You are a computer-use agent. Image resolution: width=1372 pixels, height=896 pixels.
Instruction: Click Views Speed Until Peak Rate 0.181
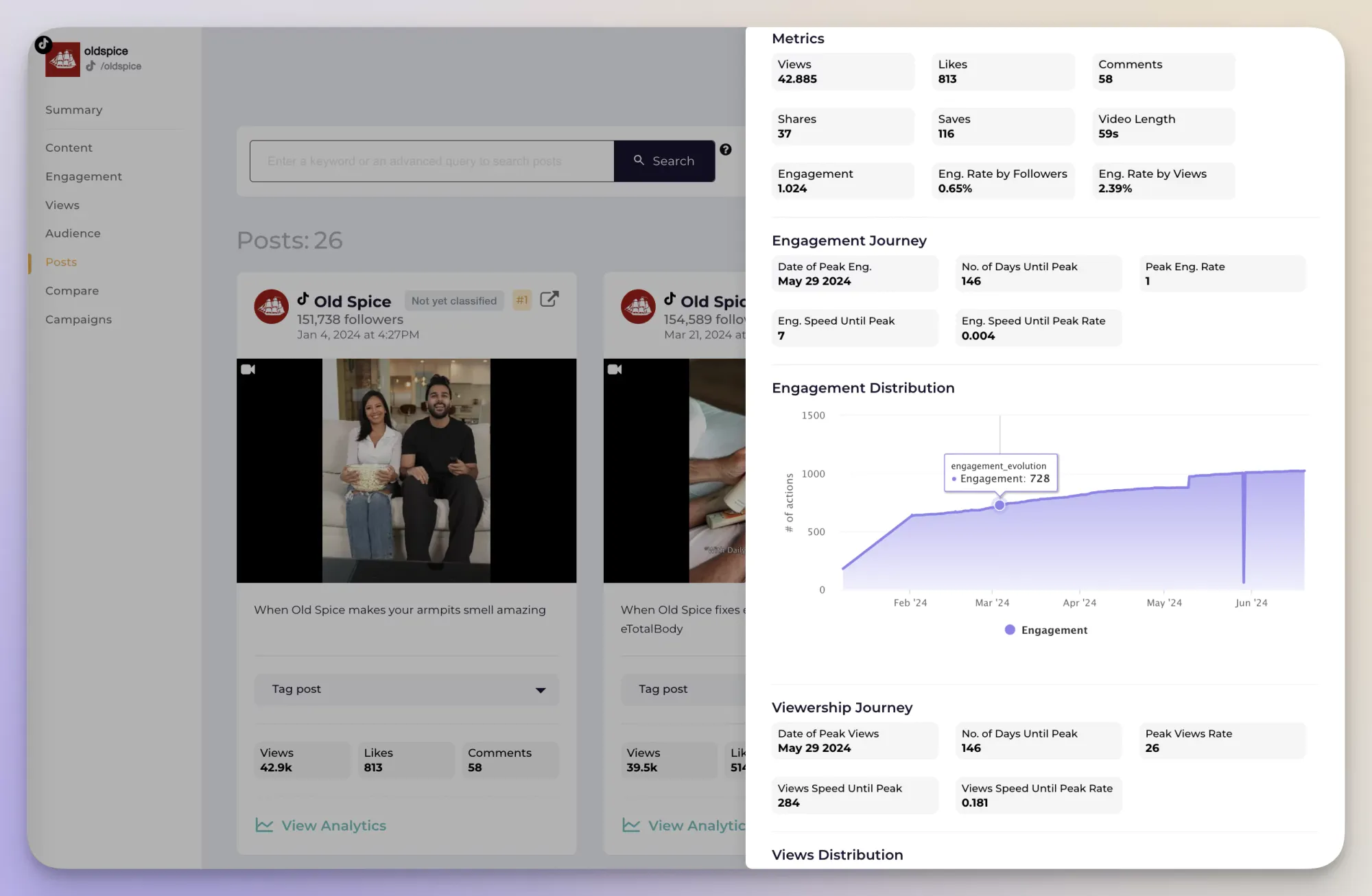[1039, 795]
